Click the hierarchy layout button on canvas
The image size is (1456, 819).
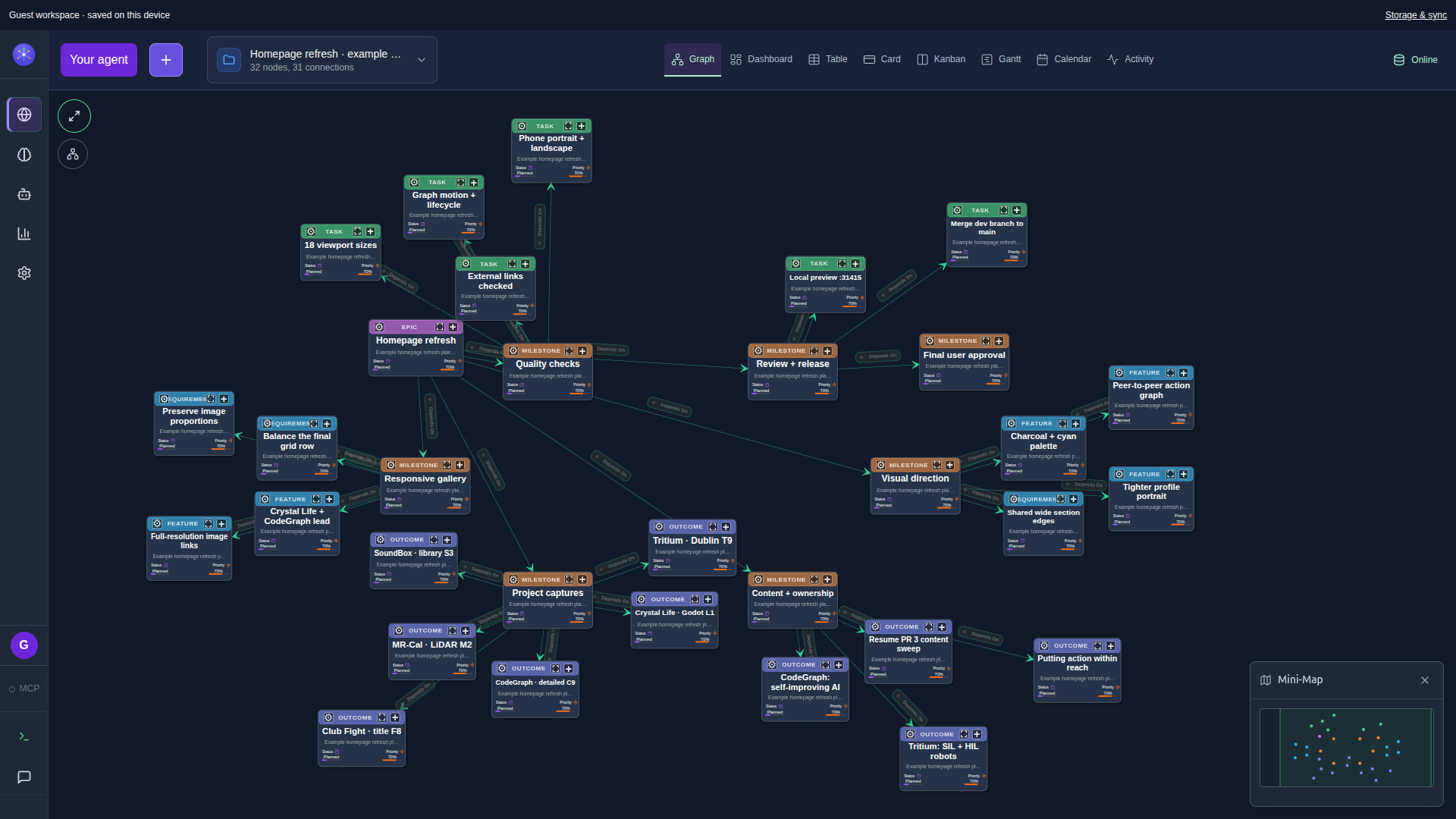pos(73,155)
